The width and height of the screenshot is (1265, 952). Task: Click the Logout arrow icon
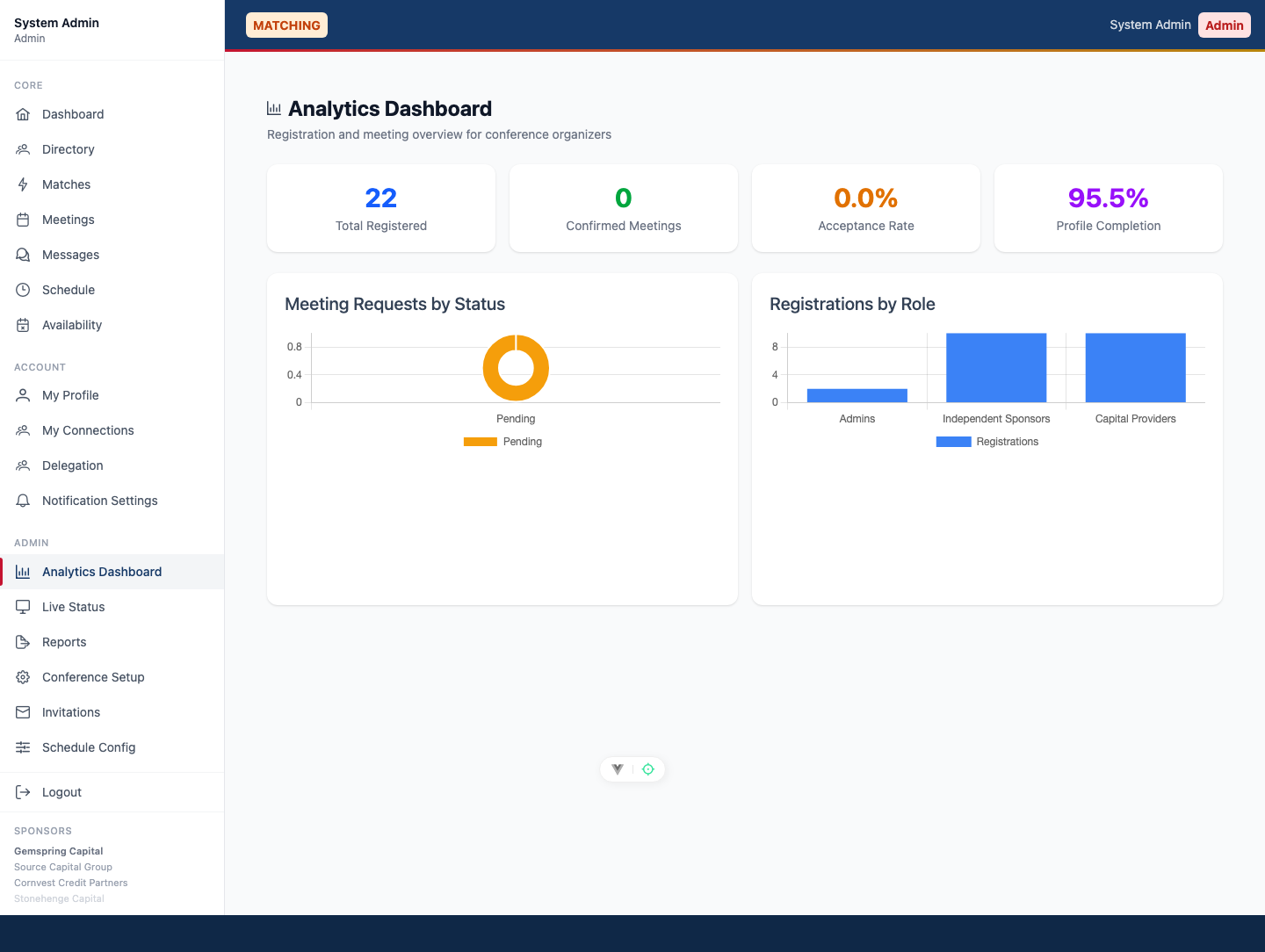[23, 791]
